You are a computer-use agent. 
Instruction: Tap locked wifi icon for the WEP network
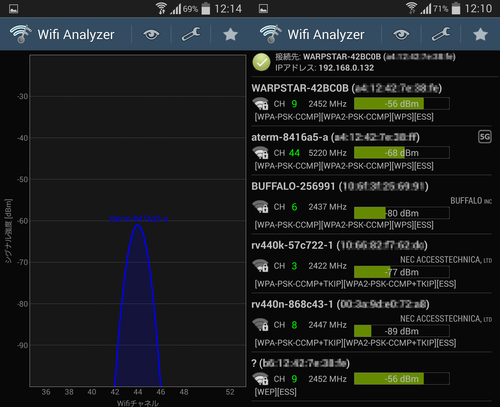click(x=260, y=379)
